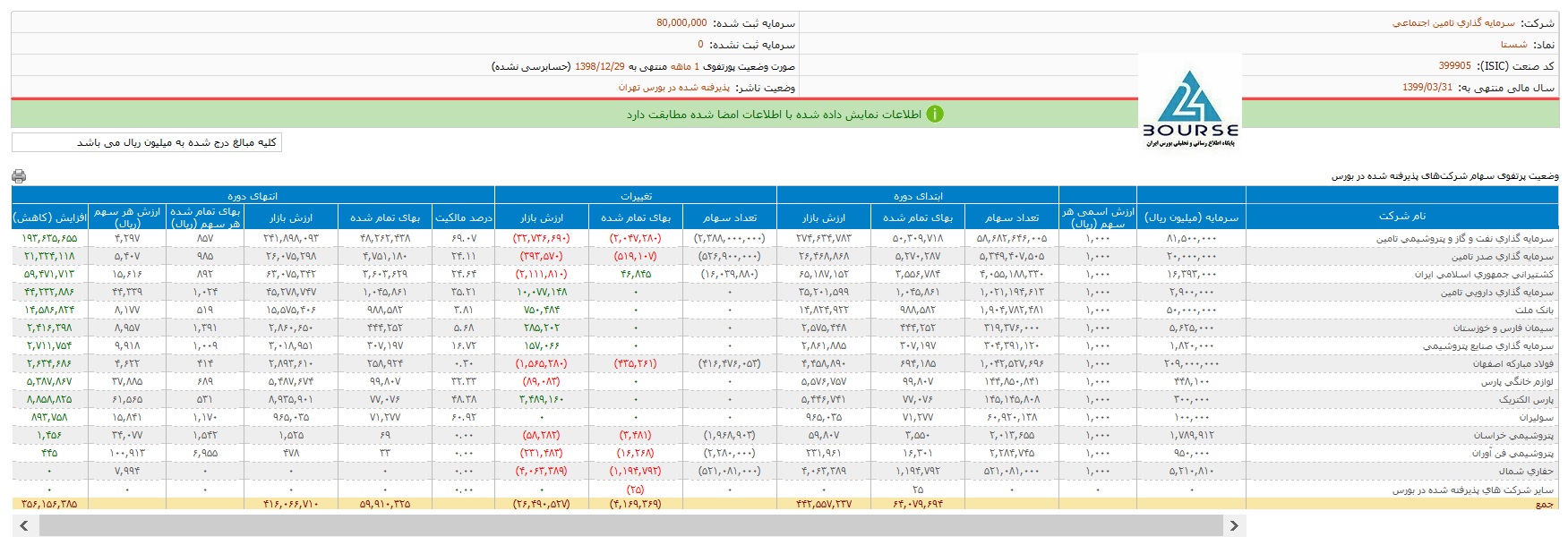Click the horizontal scrollbar left arrow
The height and width of the screenshot is (545, 1568).
(x=24, y=525)
